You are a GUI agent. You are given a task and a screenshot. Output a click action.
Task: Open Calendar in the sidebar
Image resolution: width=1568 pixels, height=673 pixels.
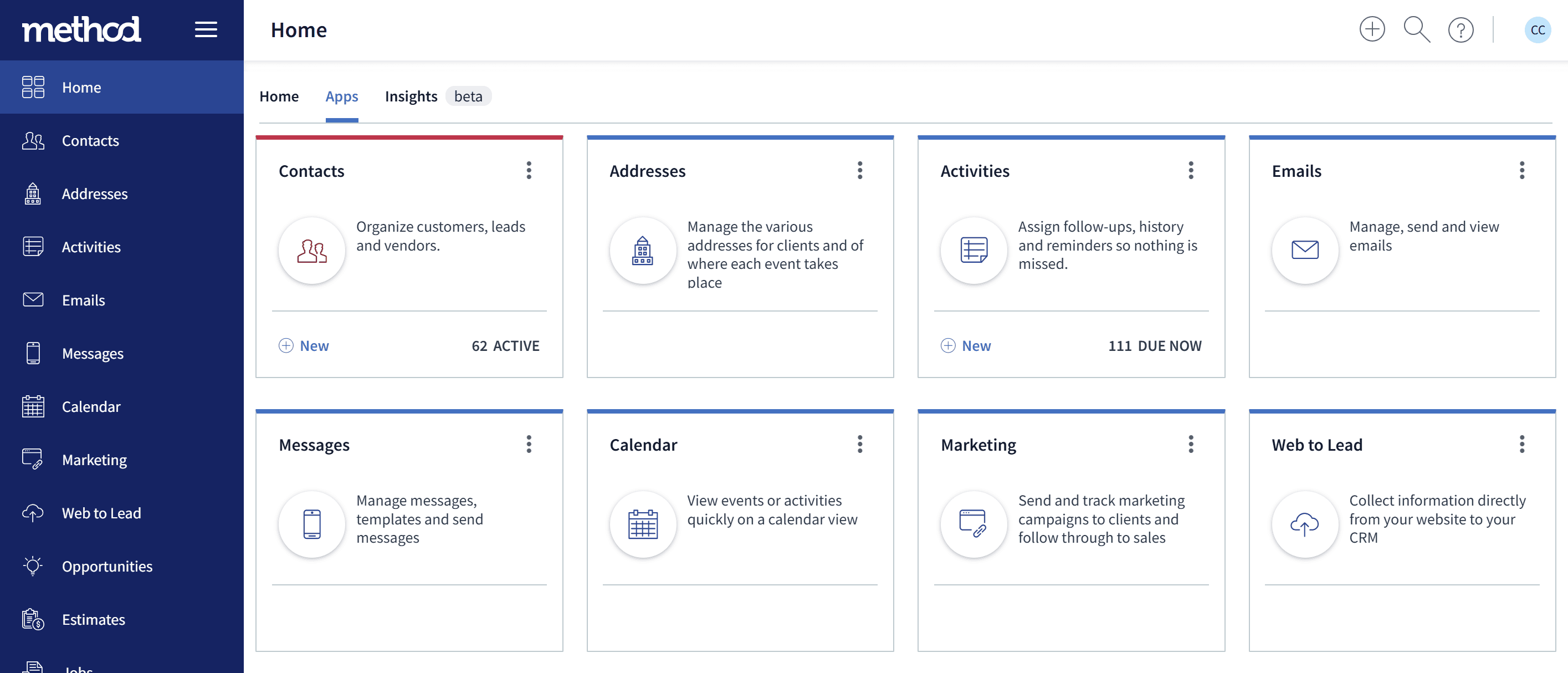click(122, 406)
